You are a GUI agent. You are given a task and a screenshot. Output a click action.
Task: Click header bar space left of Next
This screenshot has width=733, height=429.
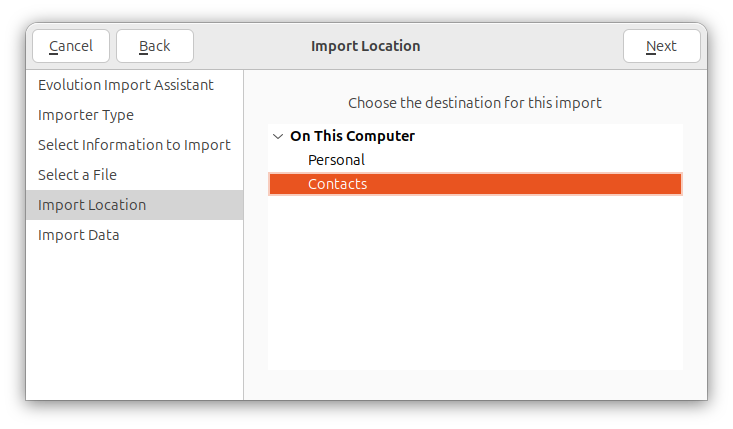pyautogui.click(x=521, y=46)
